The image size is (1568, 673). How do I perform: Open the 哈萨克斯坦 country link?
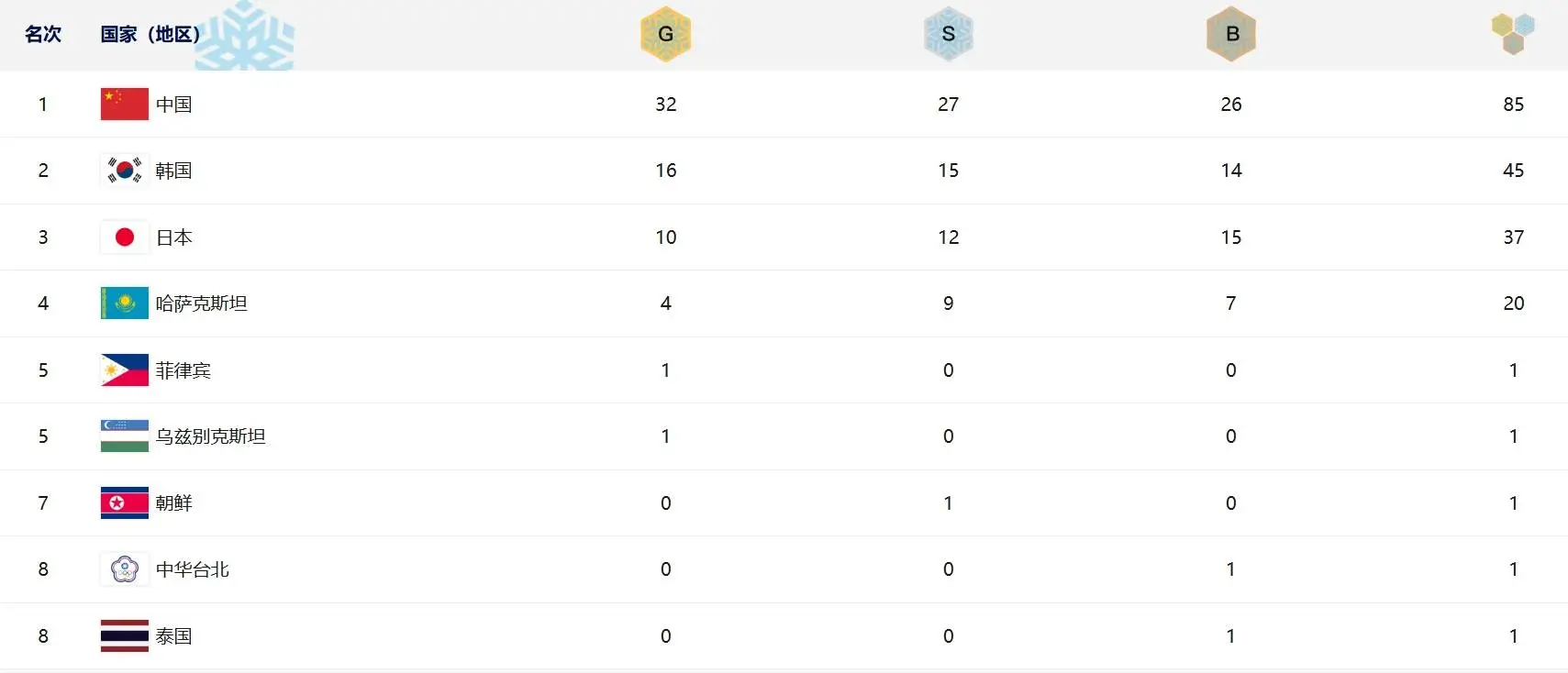point(202,303)
